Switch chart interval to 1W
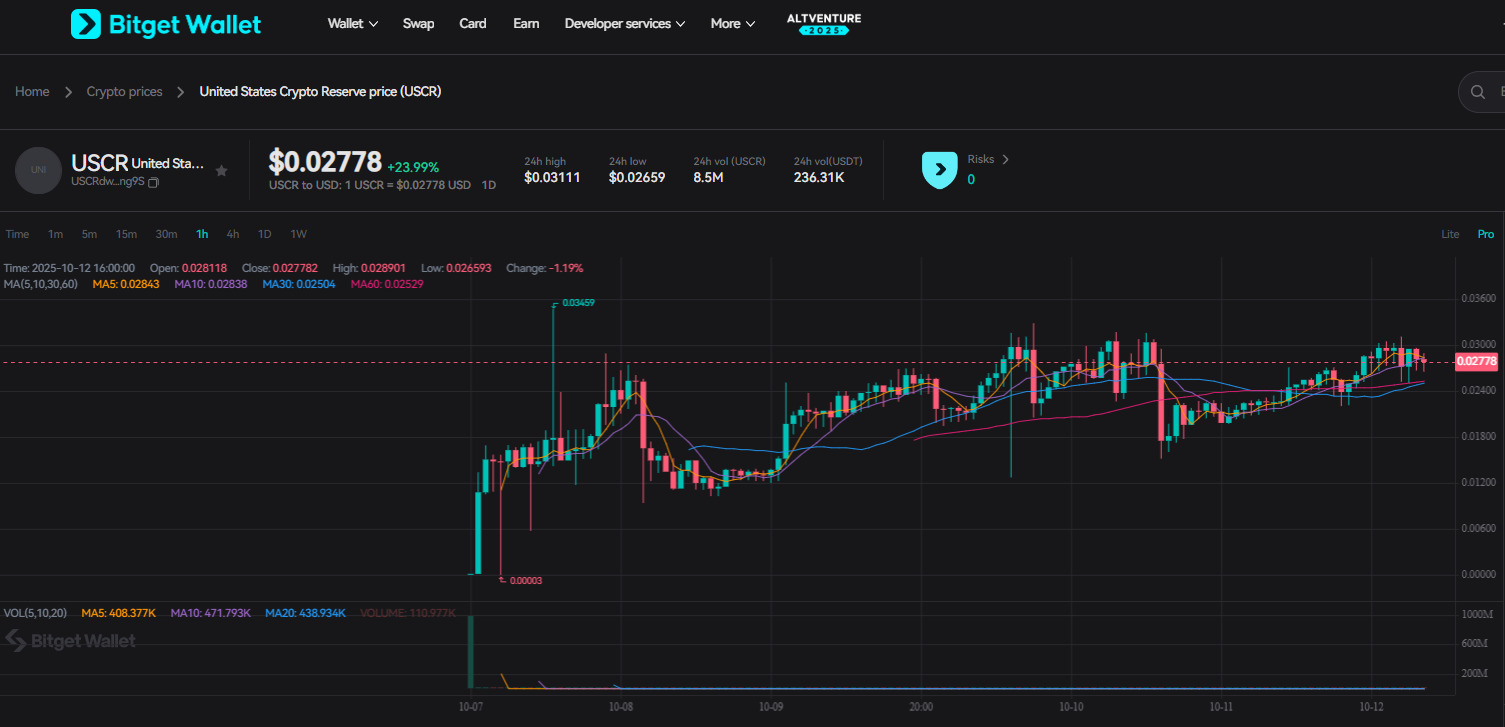Viewport: 1505px width, 727px height. pyautogui.click(x=298, y=234)
